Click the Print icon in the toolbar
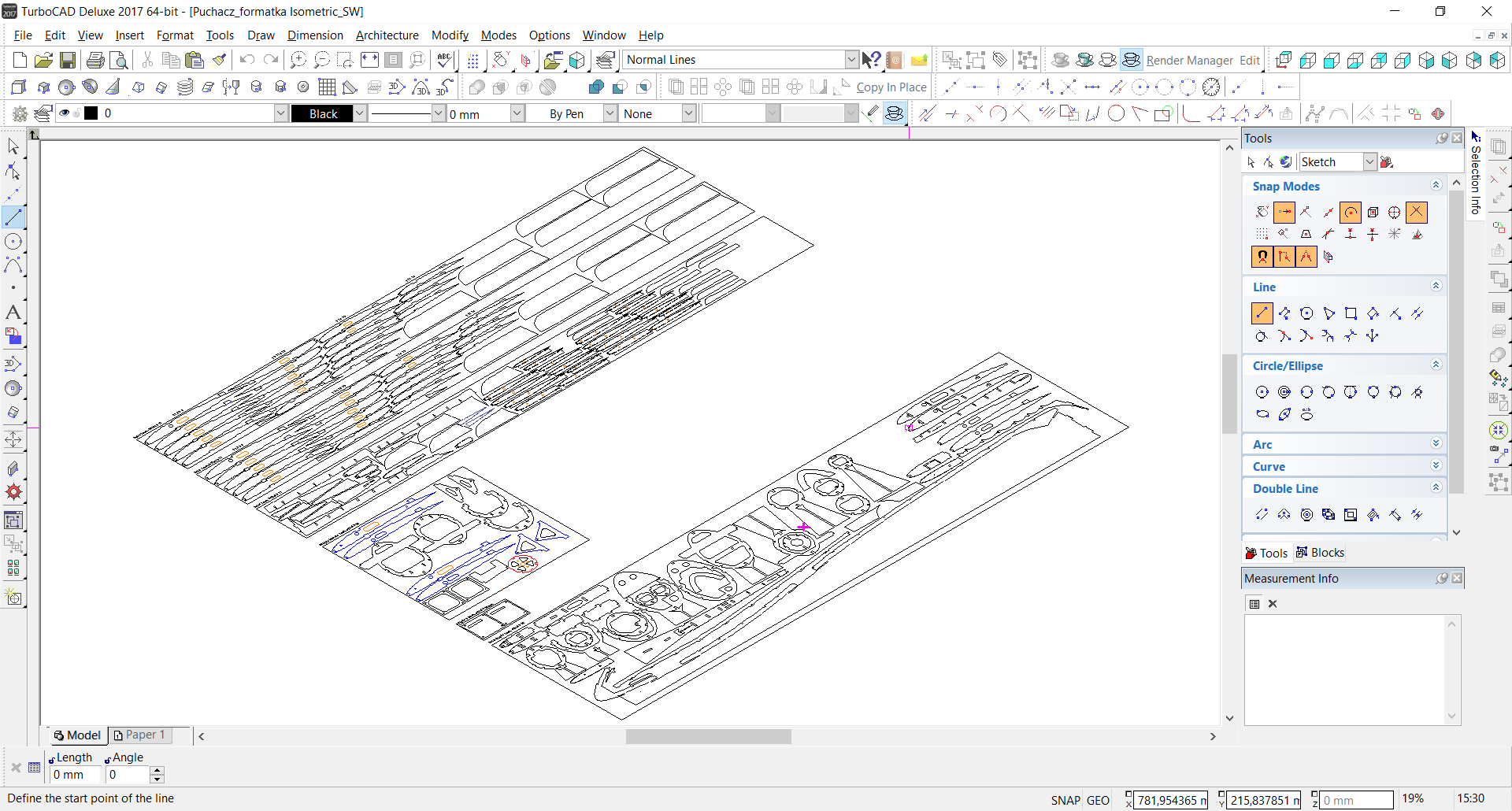Screen dimensions: 1512x811 [x=95, y=61]
